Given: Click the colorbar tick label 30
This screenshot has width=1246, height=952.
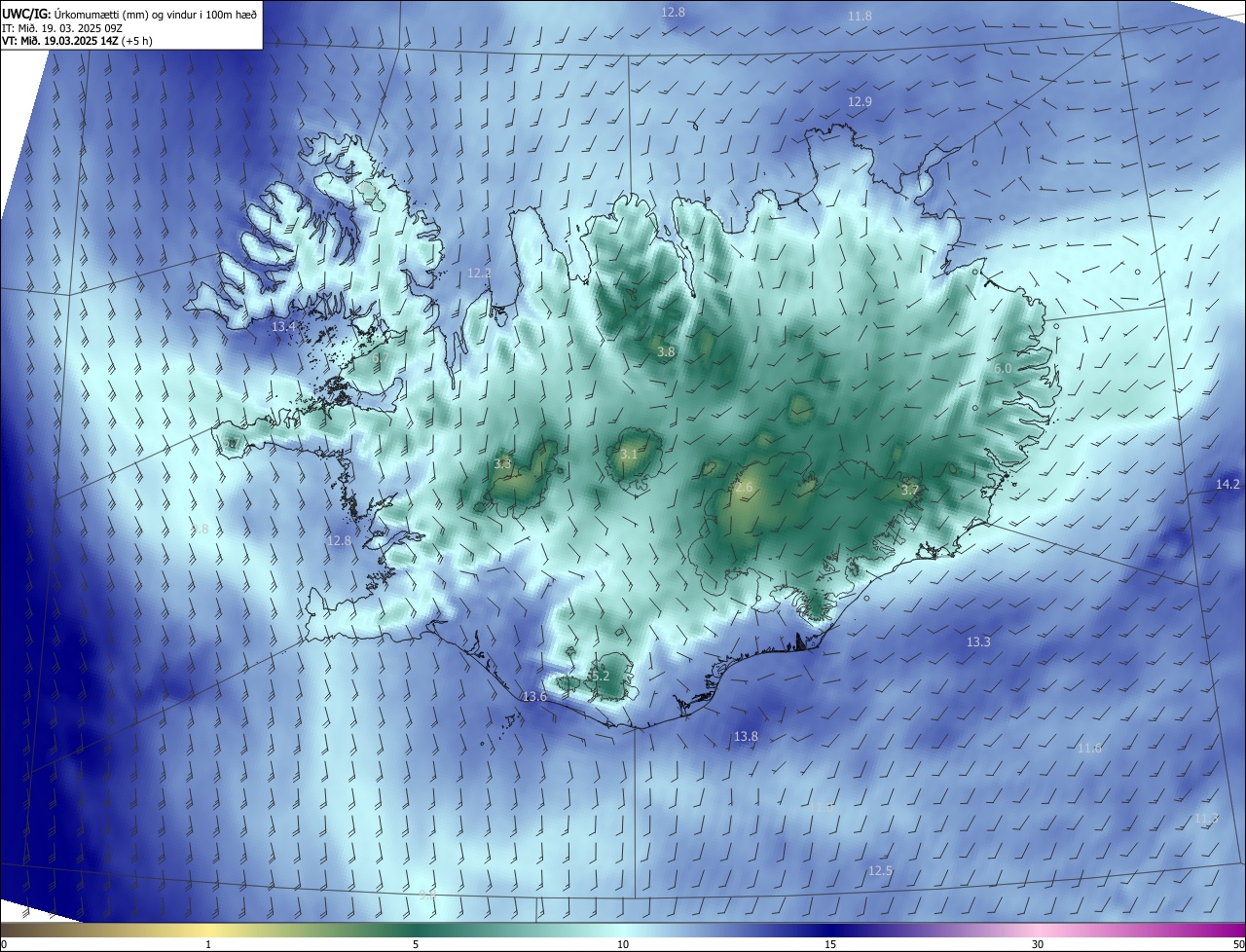Looking at the screenshot, I should tap(1038, 944).
